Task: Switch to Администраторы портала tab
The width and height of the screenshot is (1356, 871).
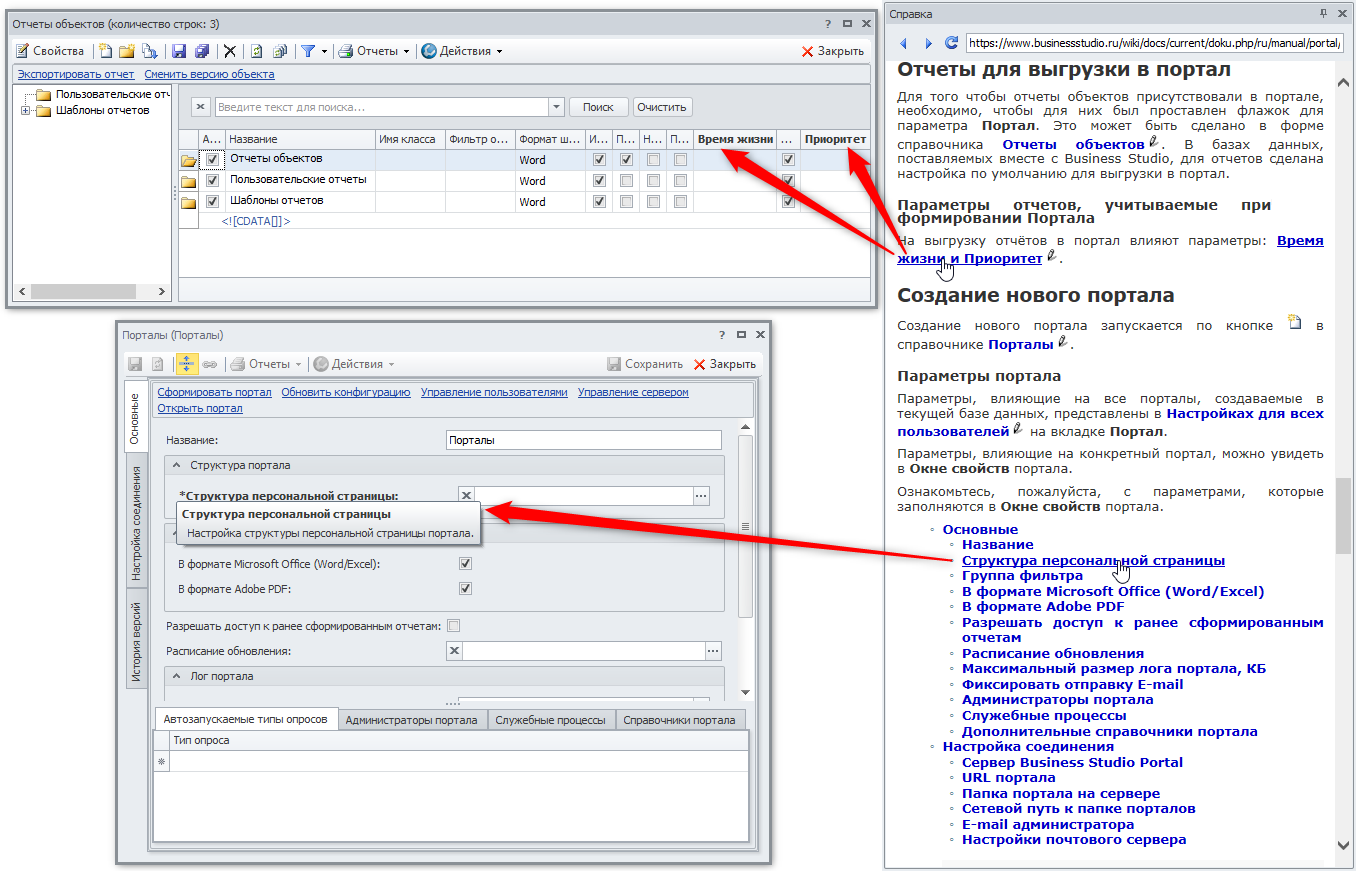Action: tap(413, 720)
